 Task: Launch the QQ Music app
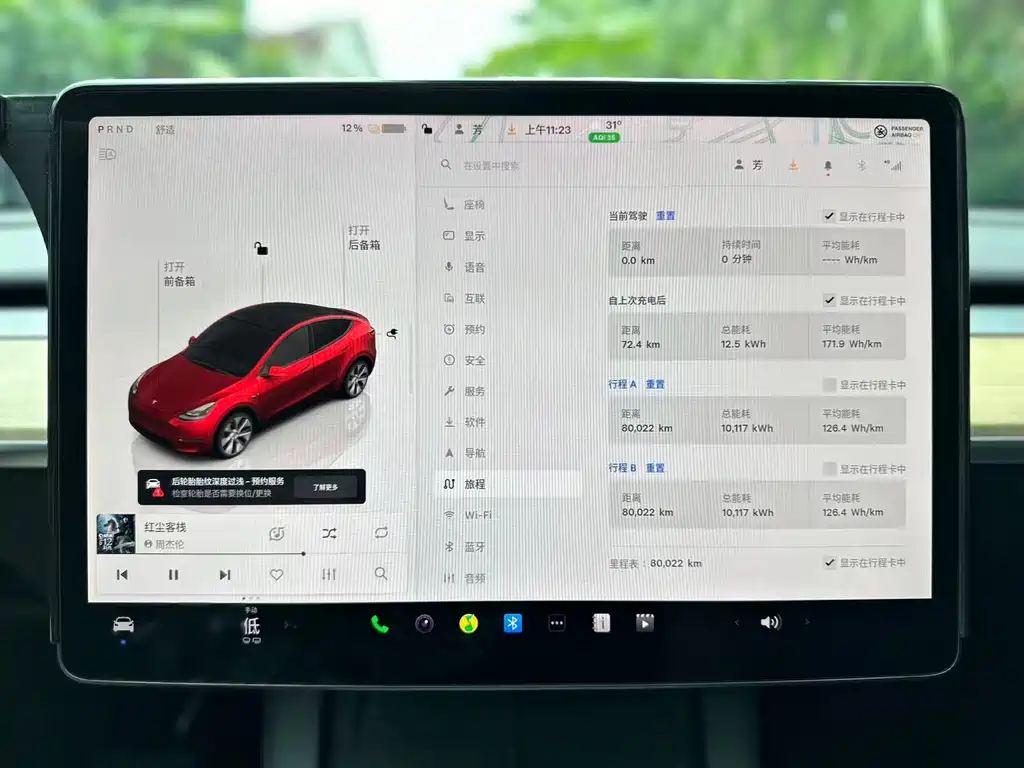[x=468, y=624]
